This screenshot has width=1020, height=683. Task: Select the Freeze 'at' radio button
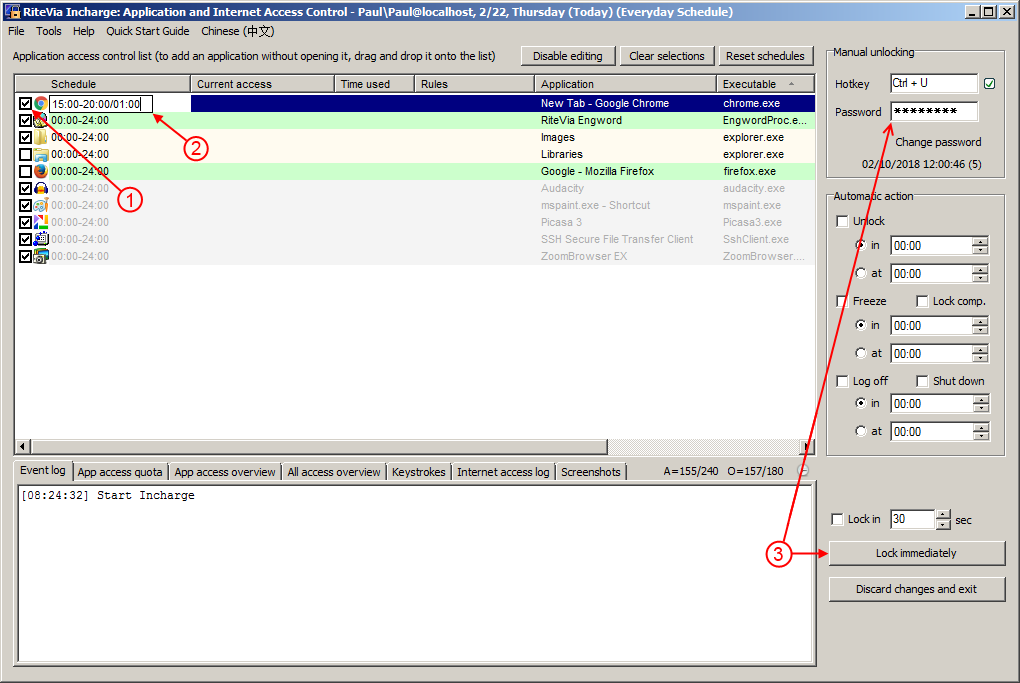point(861,353)
